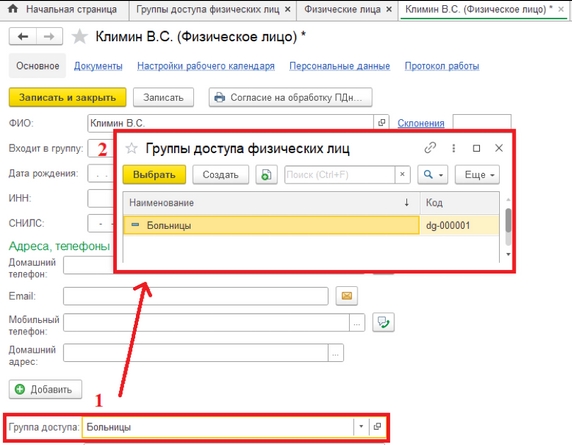
Task: Select the Основное section
Action: [x=38, y=66]
